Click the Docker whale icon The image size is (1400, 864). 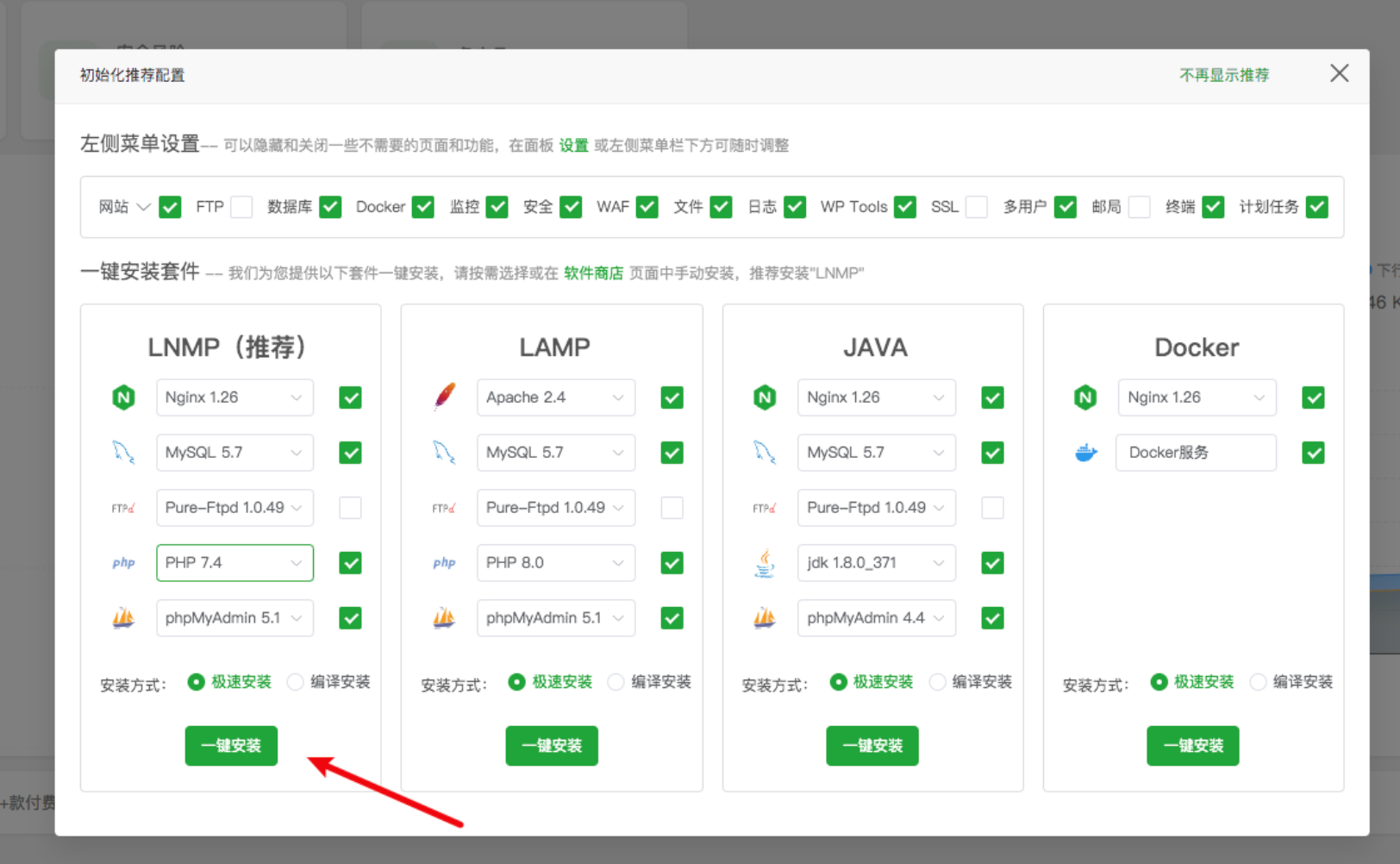(1086, 453)
